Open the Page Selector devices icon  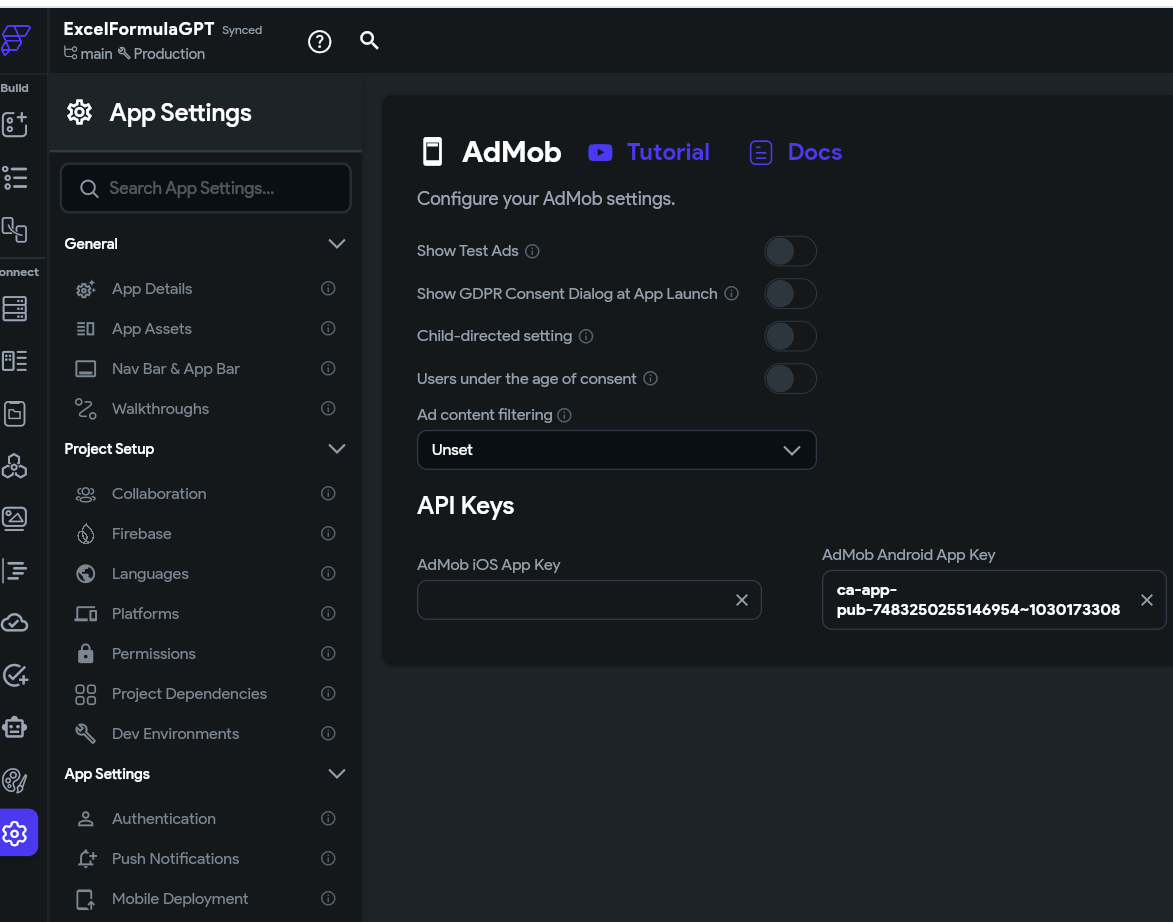15,230
